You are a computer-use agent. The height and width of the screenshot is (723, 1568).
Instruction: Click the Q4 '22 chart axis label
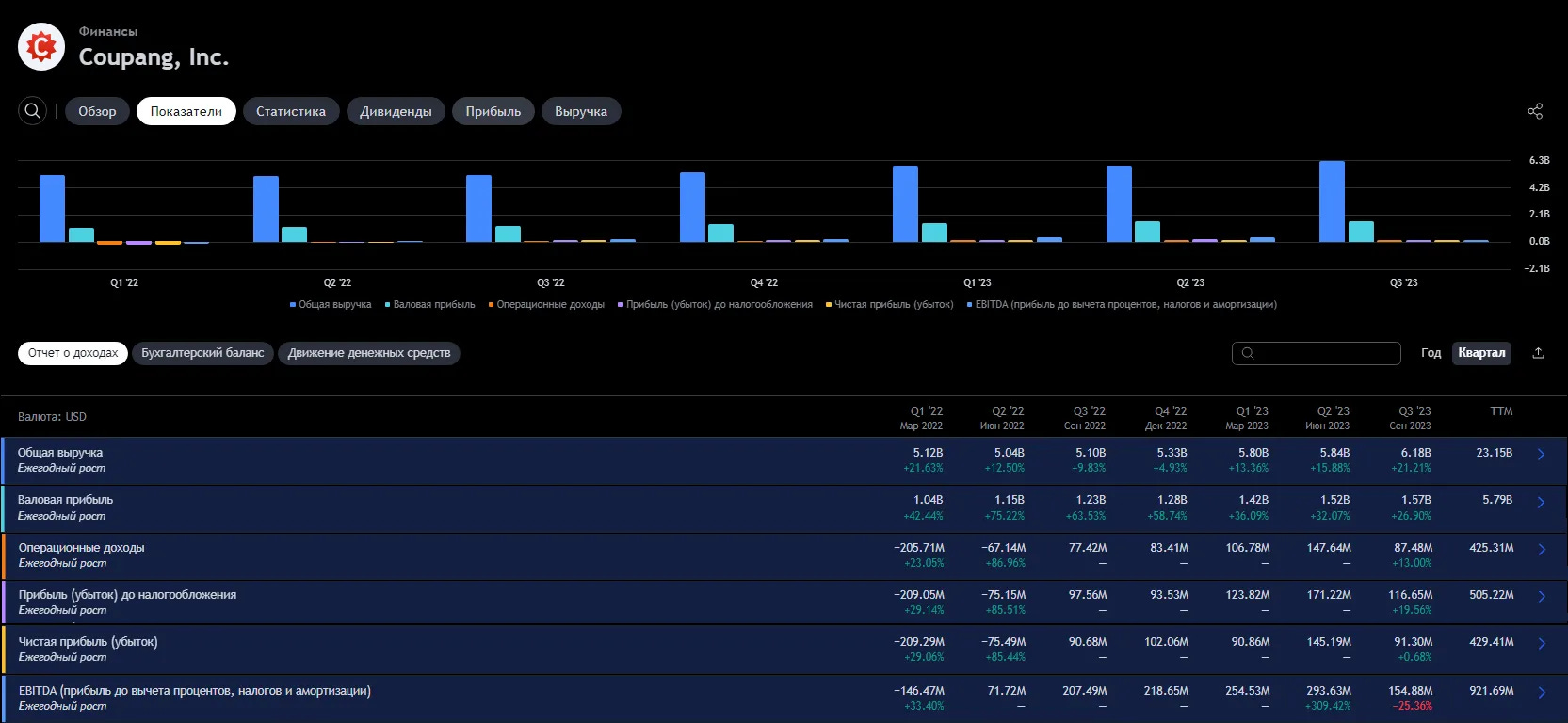pyautogui.click(x=764, y=282)
